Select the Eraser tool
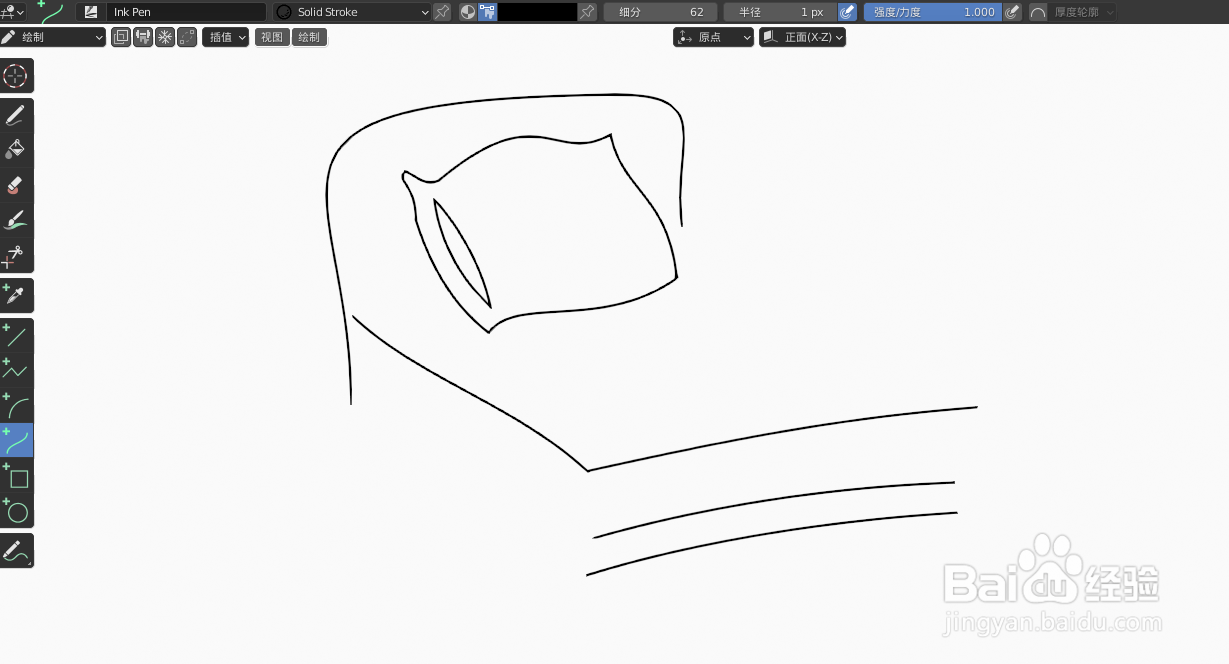 [16, 186]
